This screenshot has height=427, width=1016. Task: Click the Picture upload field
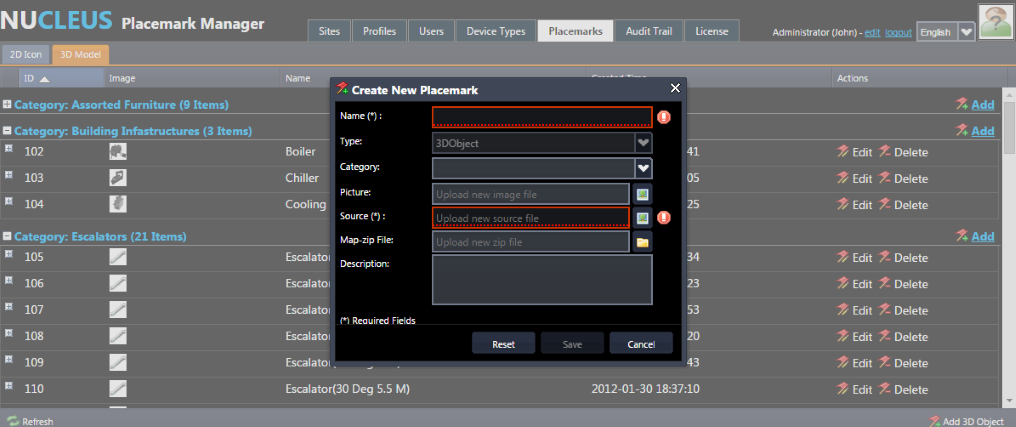pos(531,194)
